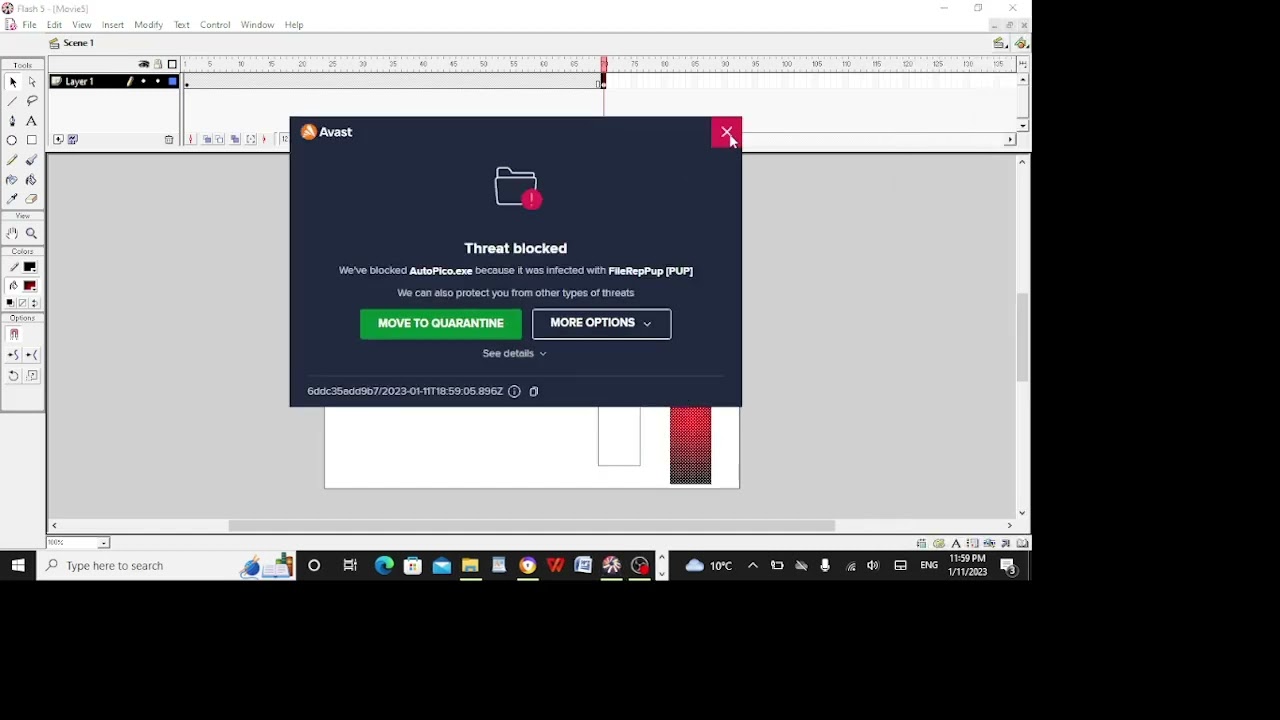The image size is (1280, 720).
Task: Copy the Avast threat ID
Action: tap(534, 391)
